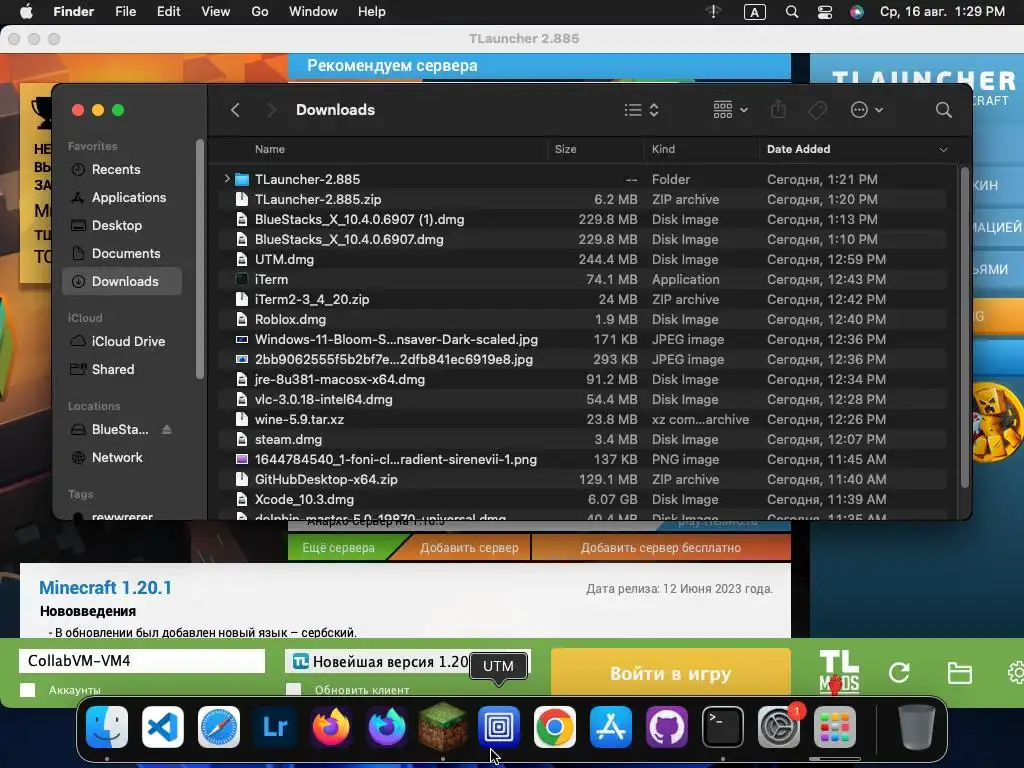Image resolution: width=1024 pixels, height=768 pixels.
Task: Go back in Finder window
Action: click(x=236, y=110)
